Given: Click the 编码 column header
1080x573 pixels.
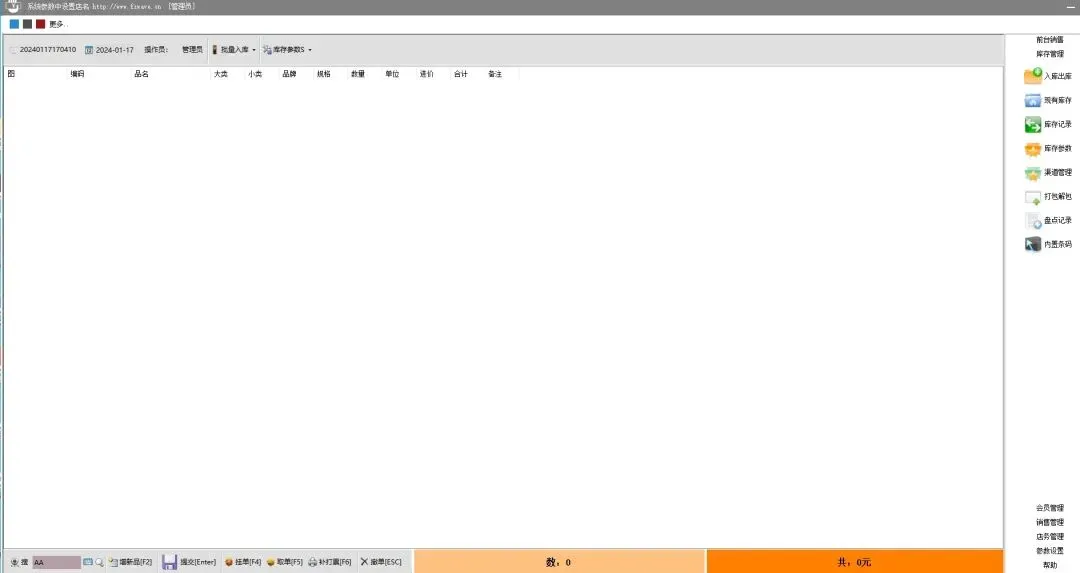Looking at the screenshot, I should click(77, 74).
